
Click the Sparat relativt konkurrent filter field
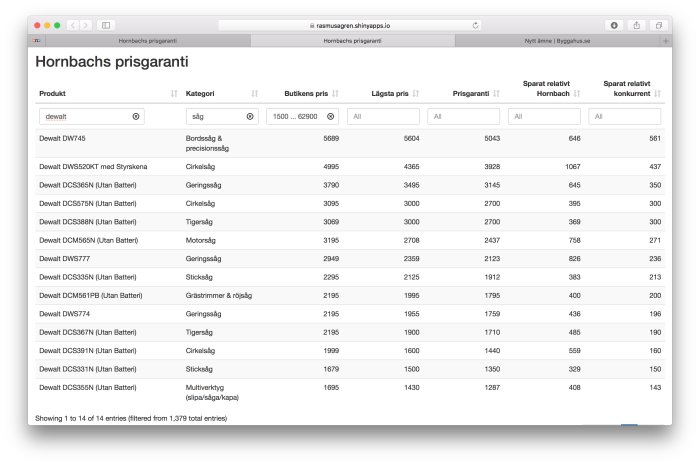tap(625, 116)
